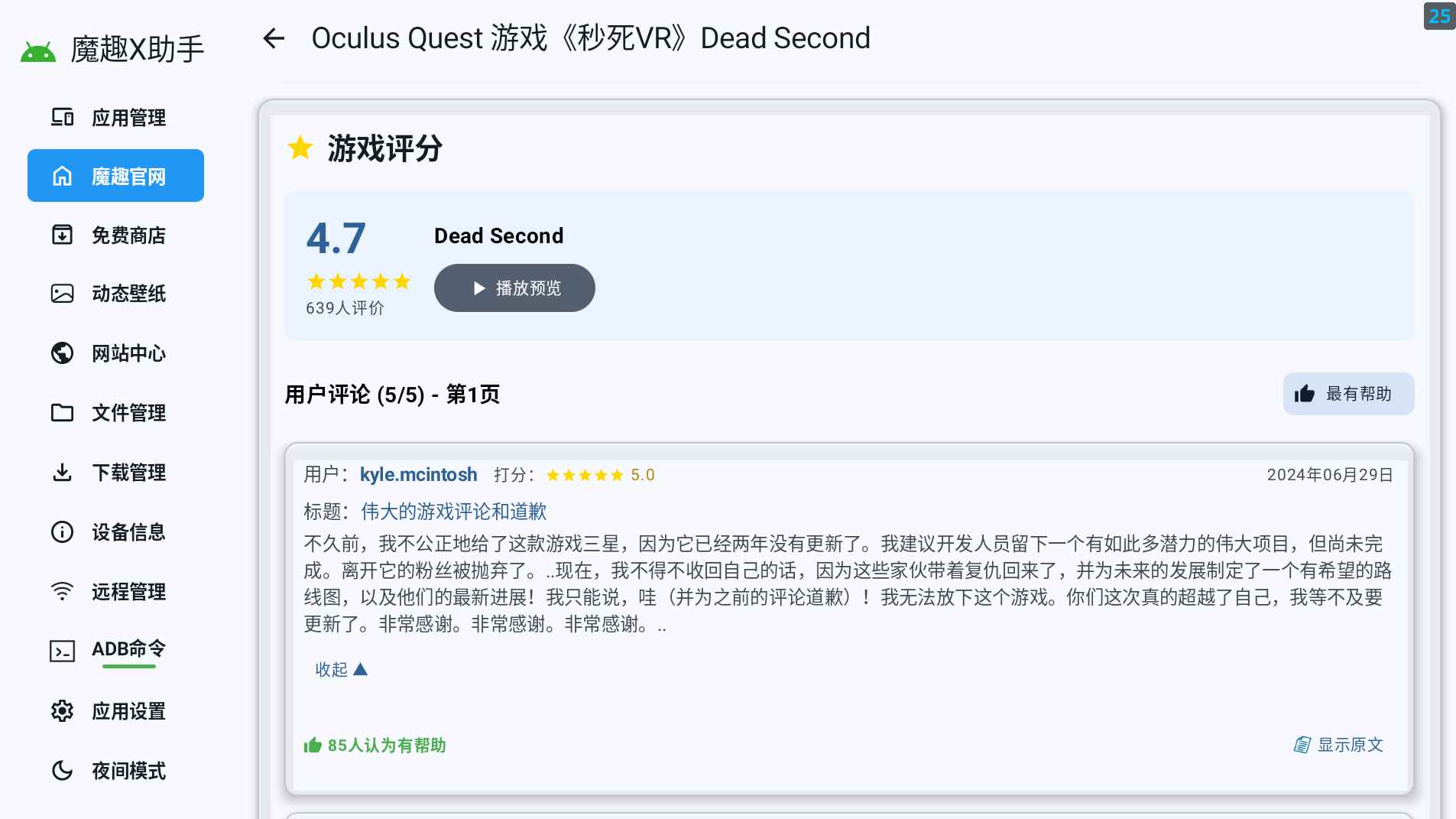Sort reviews by 最有帮助
The width and height of the screenshot is (1456, 819).
coord(1348,394)
